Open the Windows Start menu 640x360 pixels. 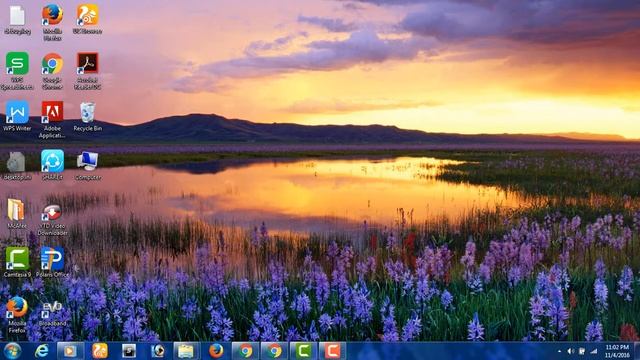(x=12, y=351)
